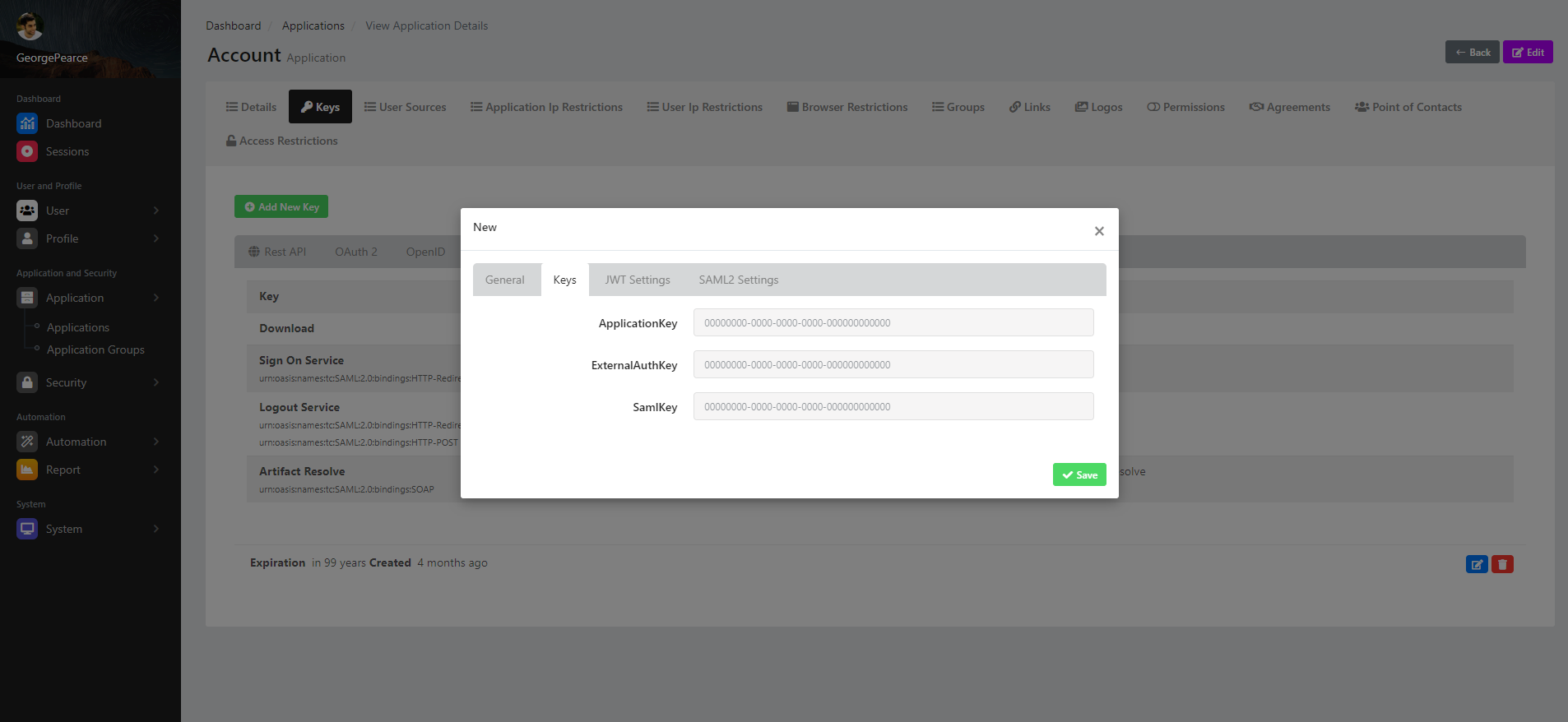Click the Add New Key button
Image resolution: width=1568 pixels, height=722 pixels.
[281, 206]
